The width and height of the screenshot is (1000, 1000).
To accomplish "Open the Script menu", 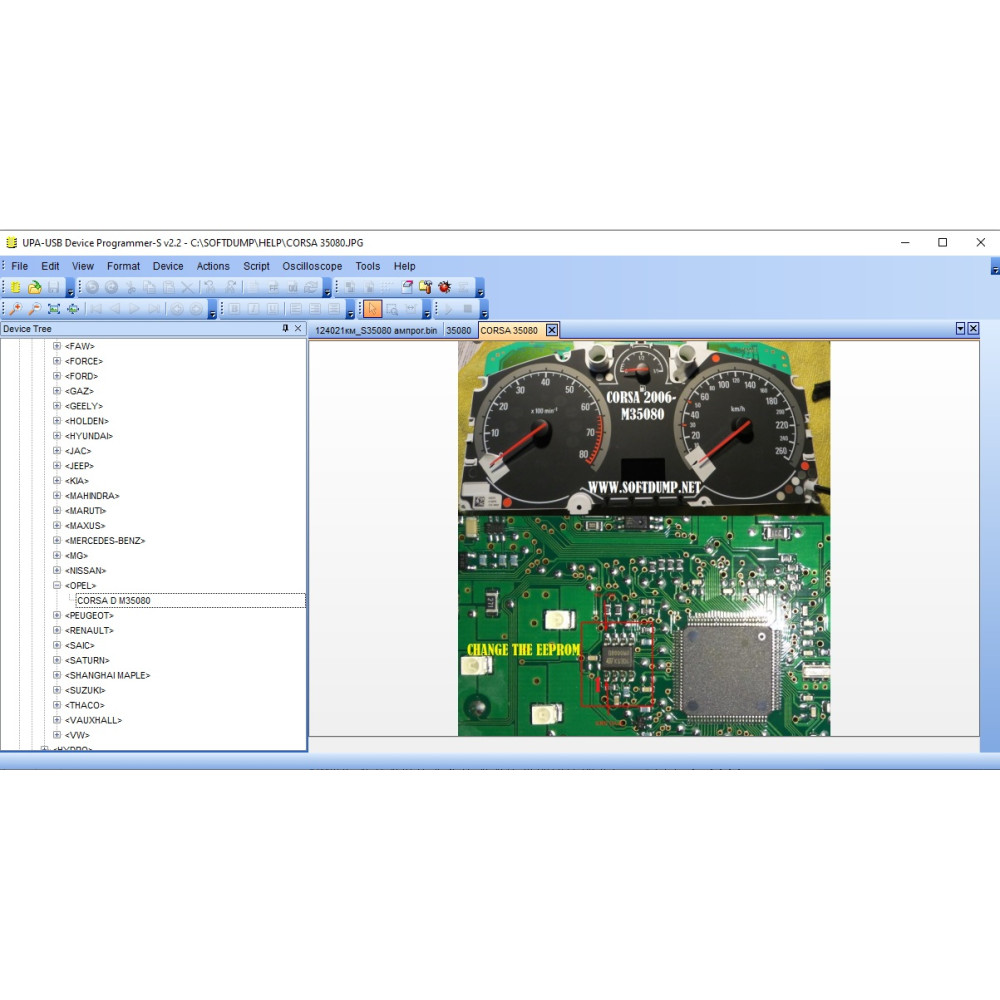I will tap(256, 266).
